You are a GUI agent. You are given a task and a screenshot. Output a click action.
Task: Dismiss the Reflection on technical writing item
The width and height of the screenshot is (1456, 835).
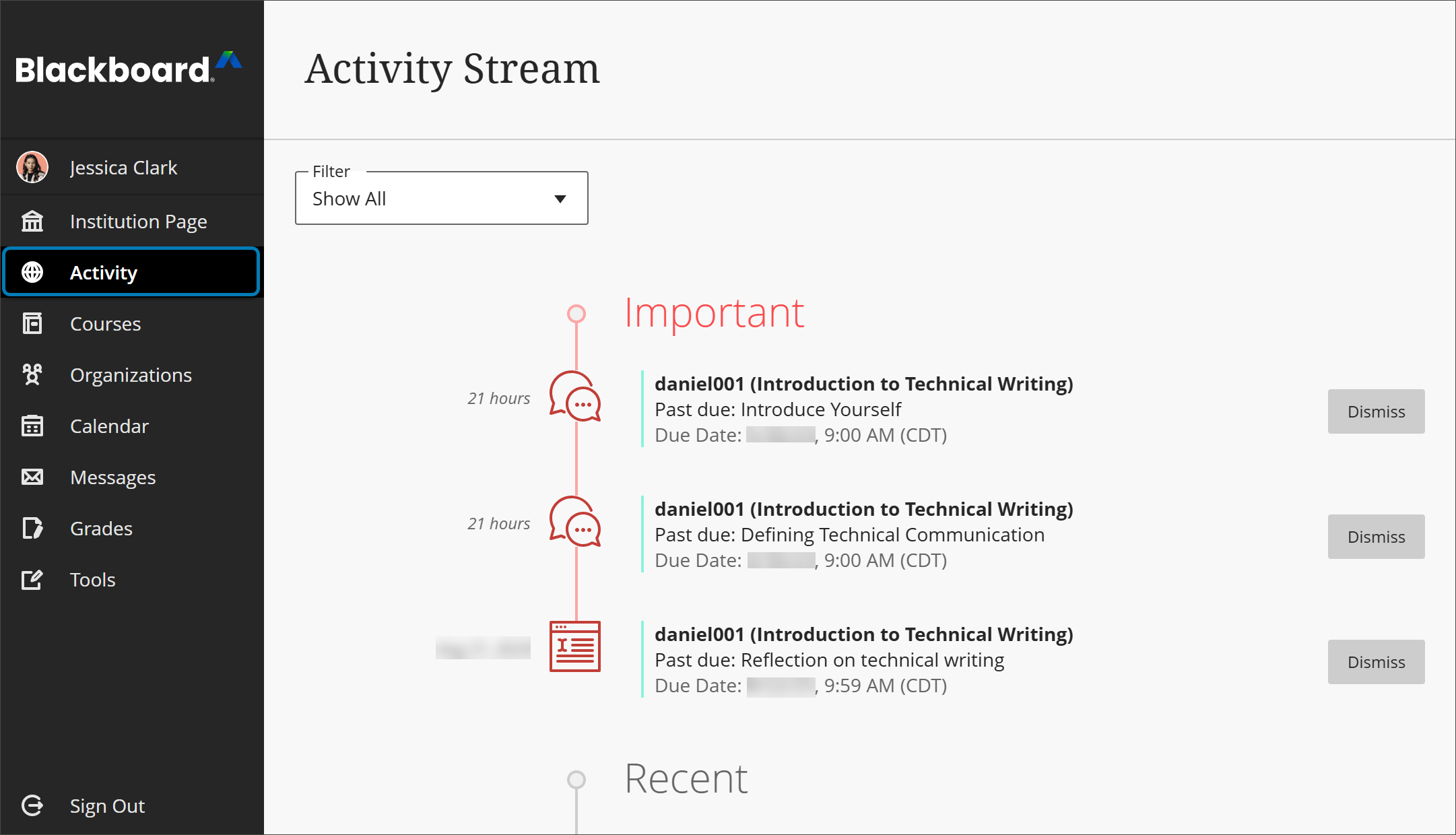[x=1376, y=662]
